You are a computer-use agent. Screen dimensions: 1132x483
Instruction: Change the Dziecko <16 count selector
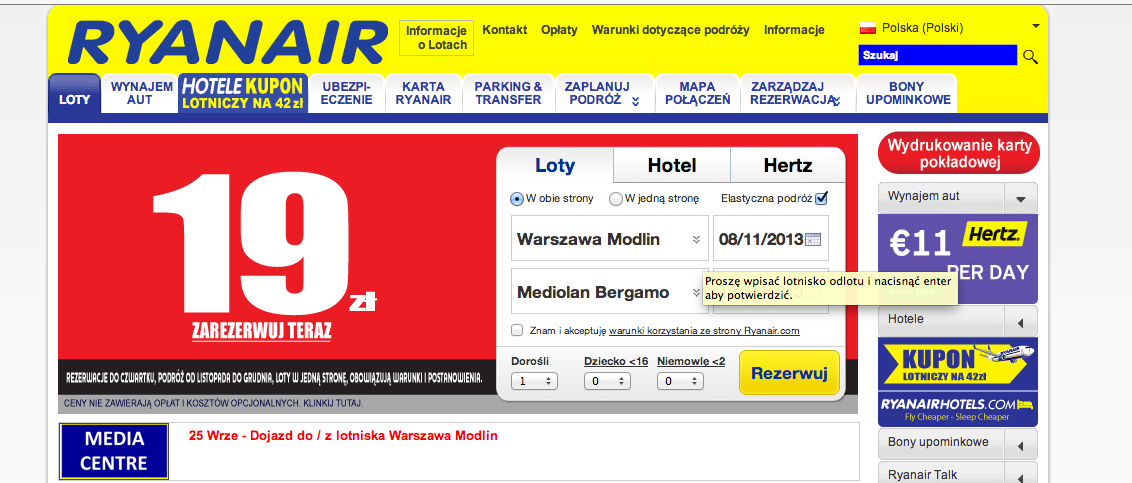click(x=606, y=380)
